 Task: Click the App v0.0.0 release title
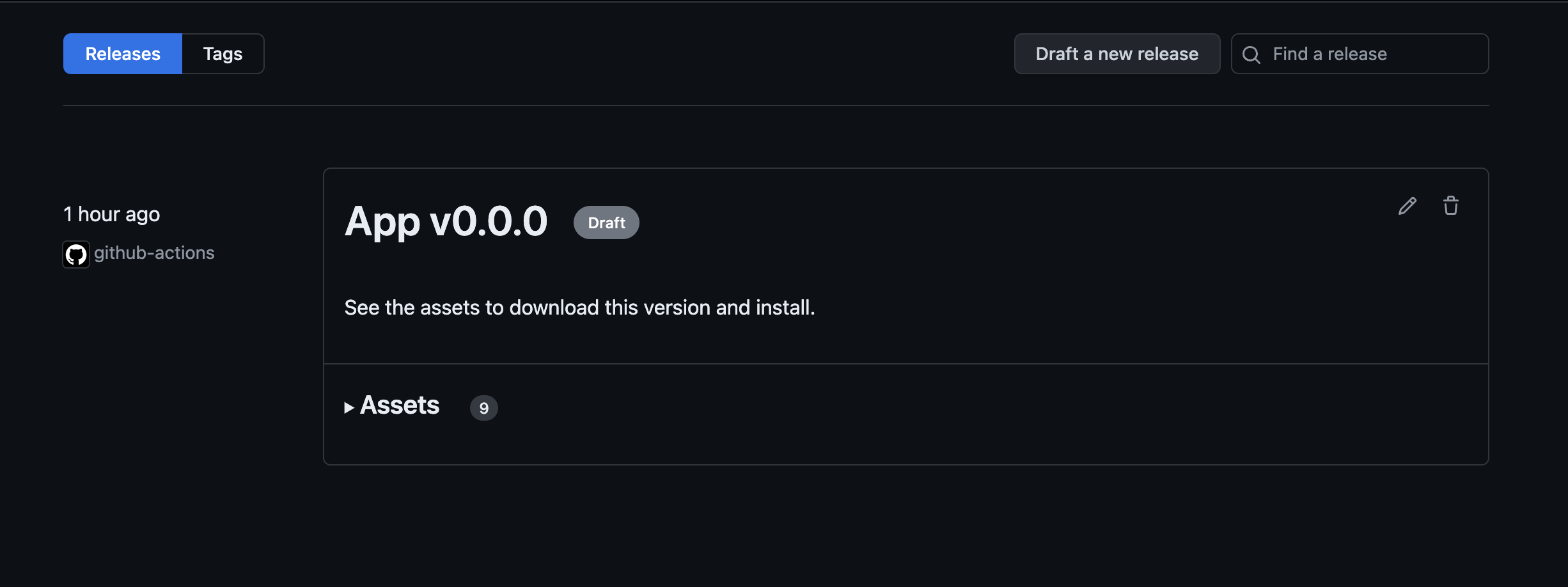click(x=446, y=222)
